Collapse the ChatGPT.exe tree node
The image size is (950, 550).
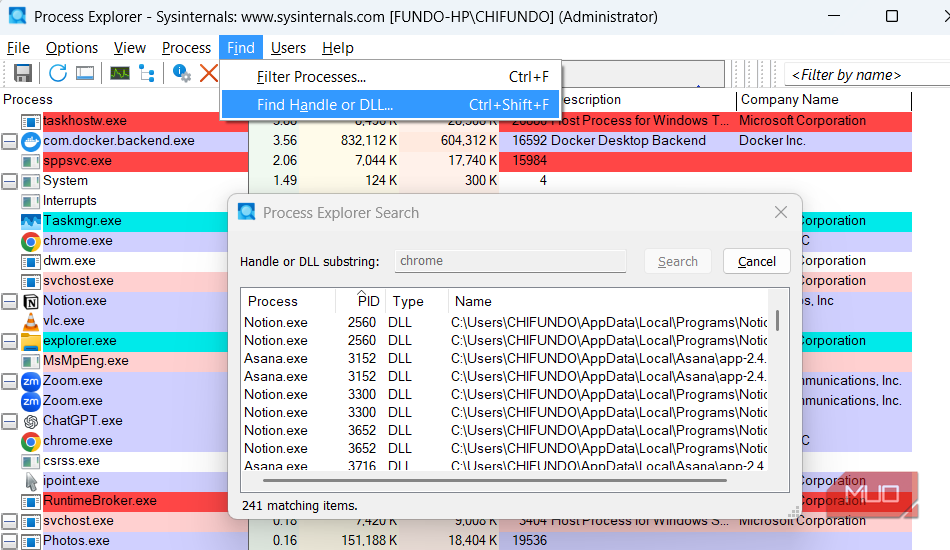(9, 421)
